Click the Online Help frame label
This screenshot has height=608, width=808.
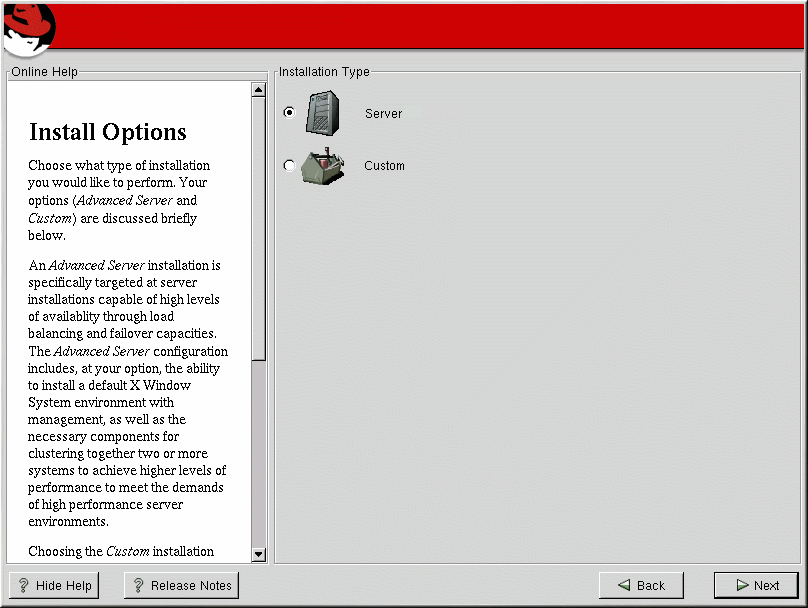point(44,72)
